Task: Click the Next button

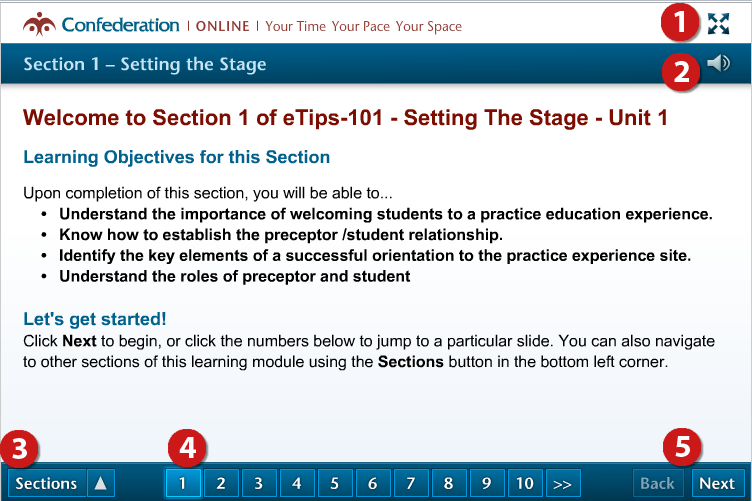Action: [x=717, y=483]
